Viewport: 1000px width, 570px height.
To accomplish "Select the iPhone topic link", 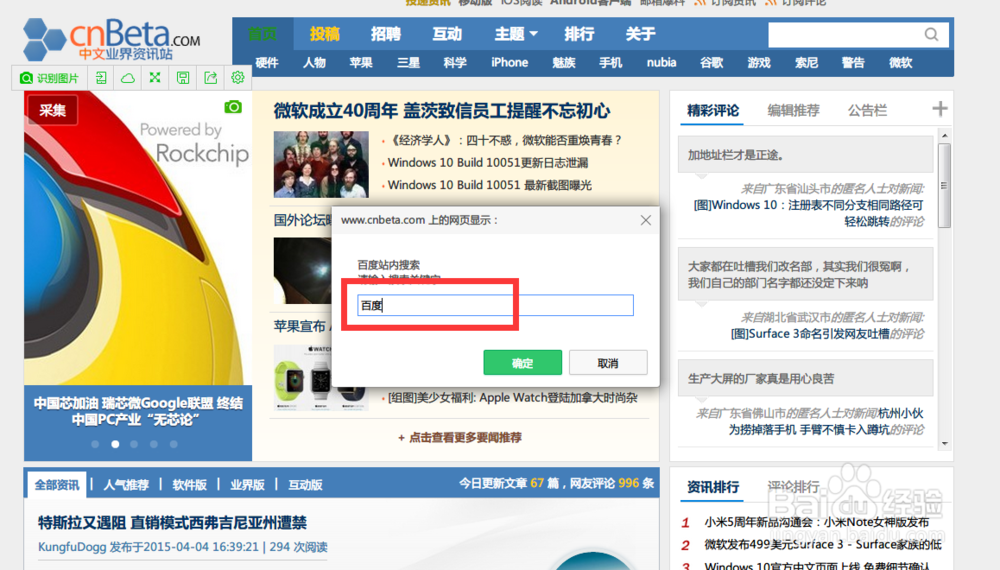I will (510, 62).
